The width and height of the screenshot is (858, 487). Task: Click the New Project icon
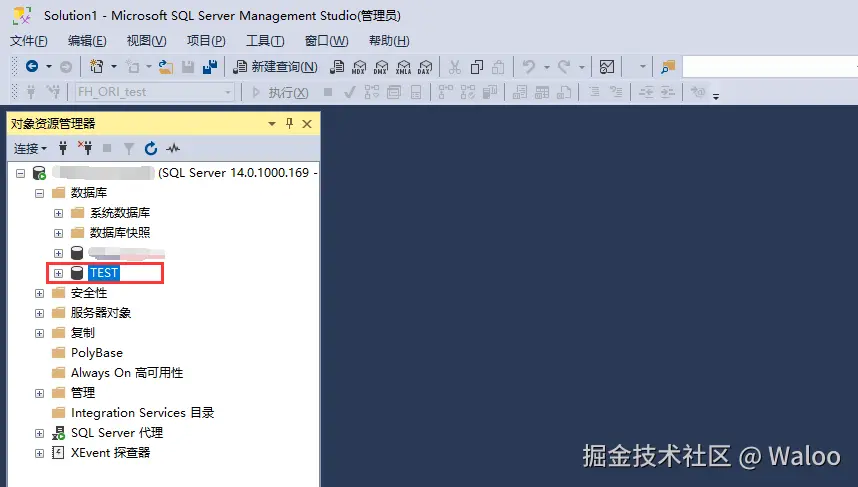(96, 66)
